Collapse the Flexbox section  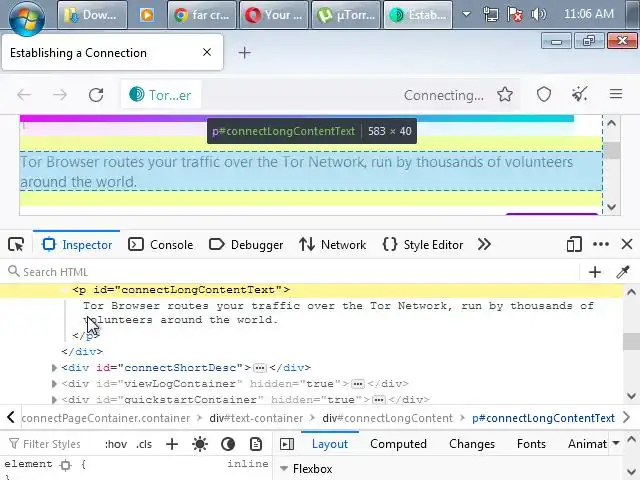pos(284,469)
